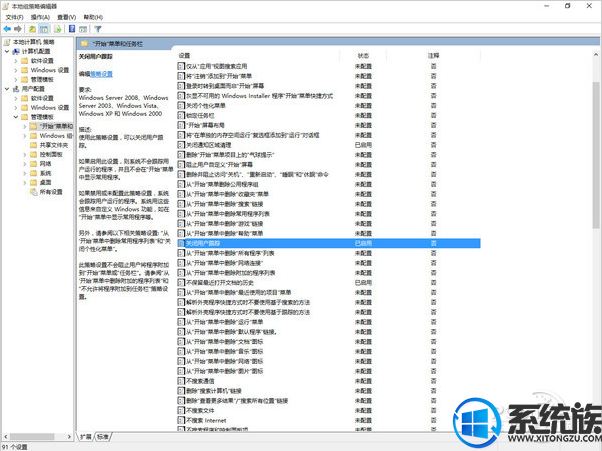Expand the 网络 tree folder

(25, 164)
